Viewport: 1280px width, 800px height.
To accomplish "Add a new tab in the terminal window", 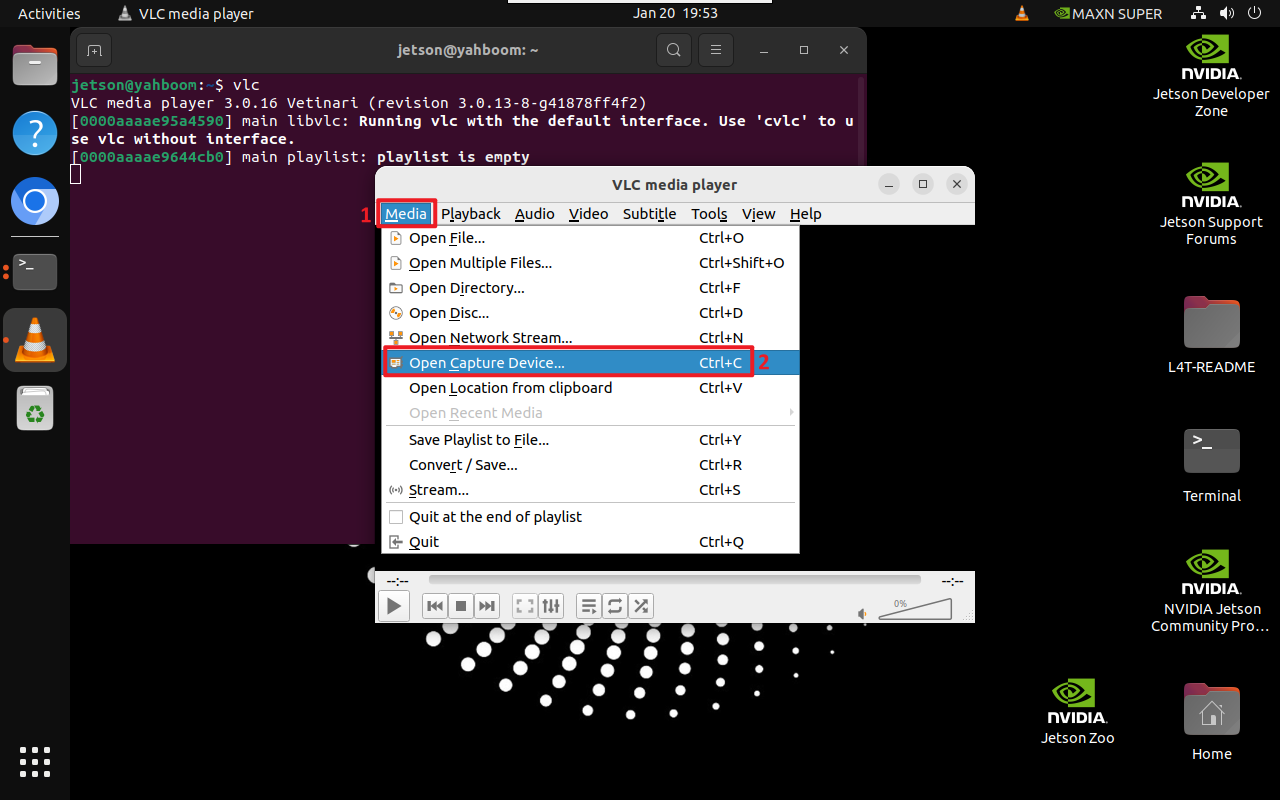I will tap(93, 50).
